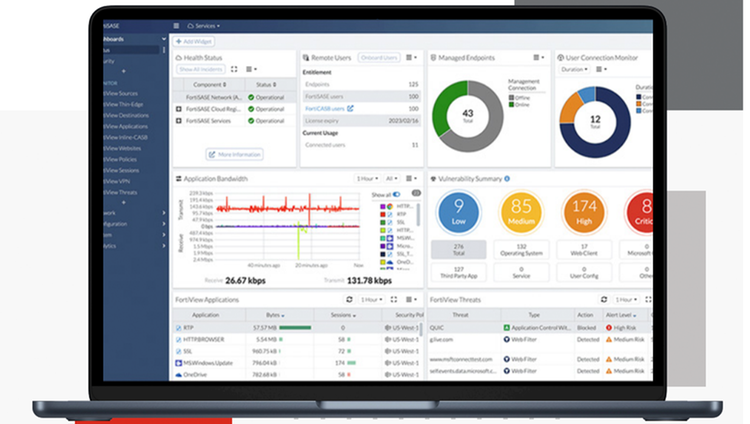The height and width of the screenshot is (424, 750).
Task: Click Offline legend swatch in Managed Endpoints
Action: click(x=511, y=98)
